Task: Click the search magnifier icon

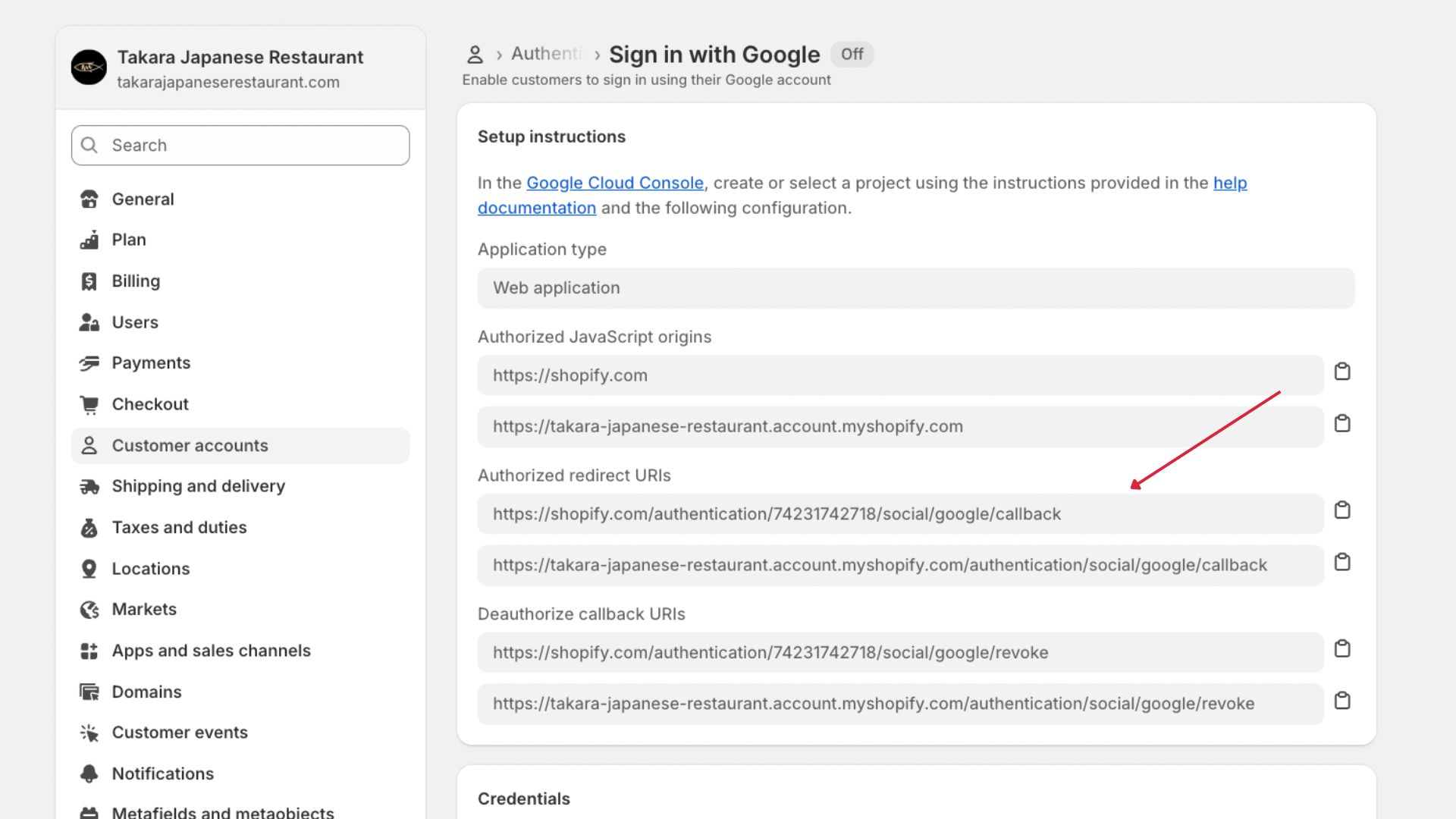Action: [89, 145]
